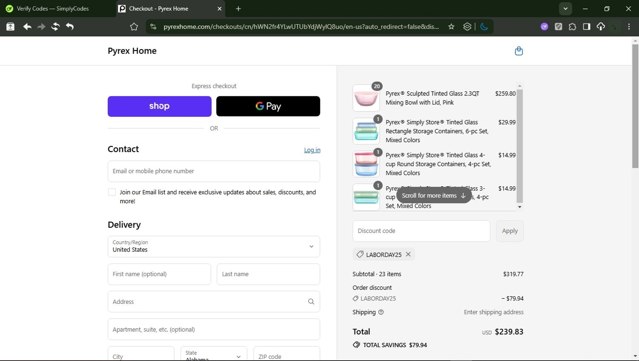Switch to Verify Codes SimplyCodes tab

tap(53, 9)
